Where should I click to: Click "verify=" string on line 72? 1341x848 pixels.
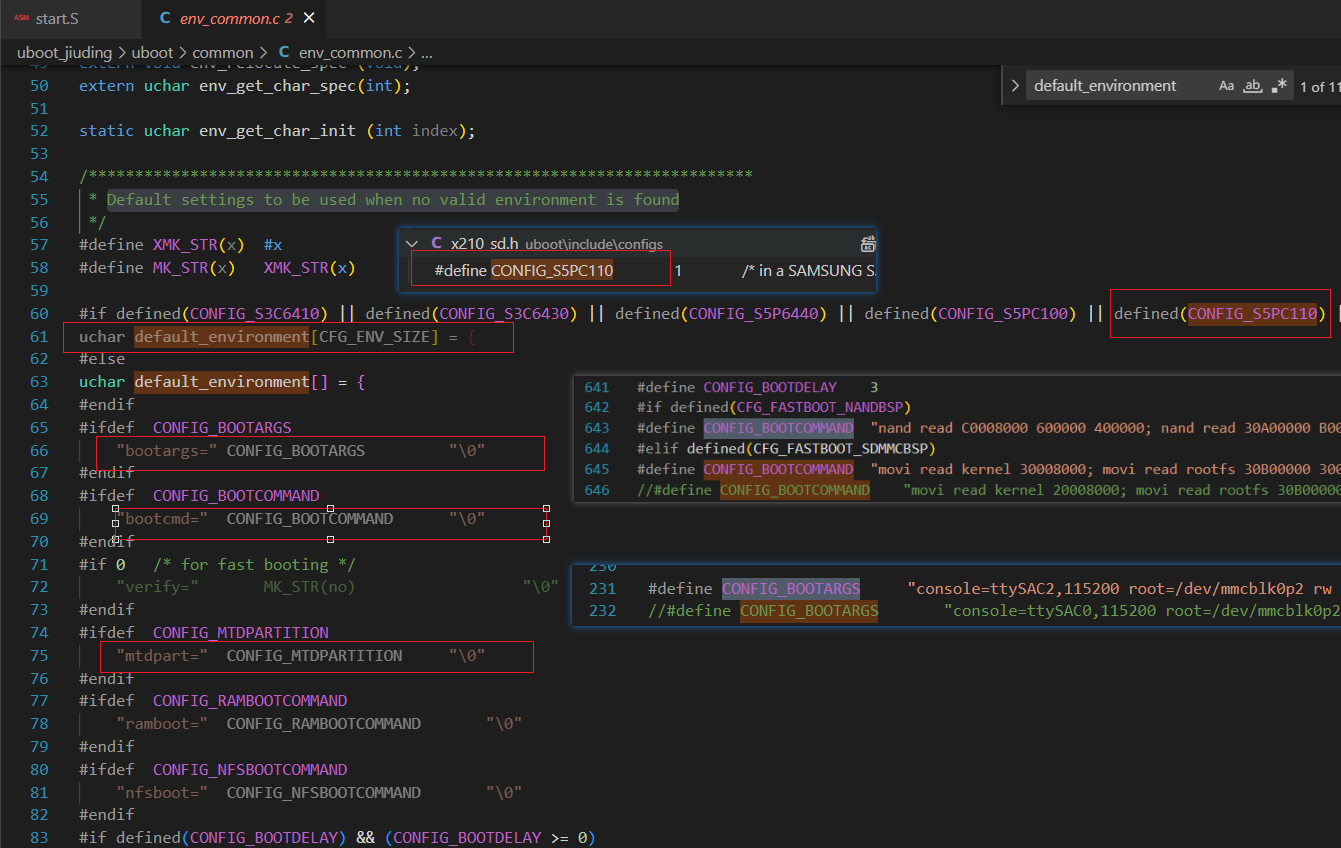coord(158,587)
